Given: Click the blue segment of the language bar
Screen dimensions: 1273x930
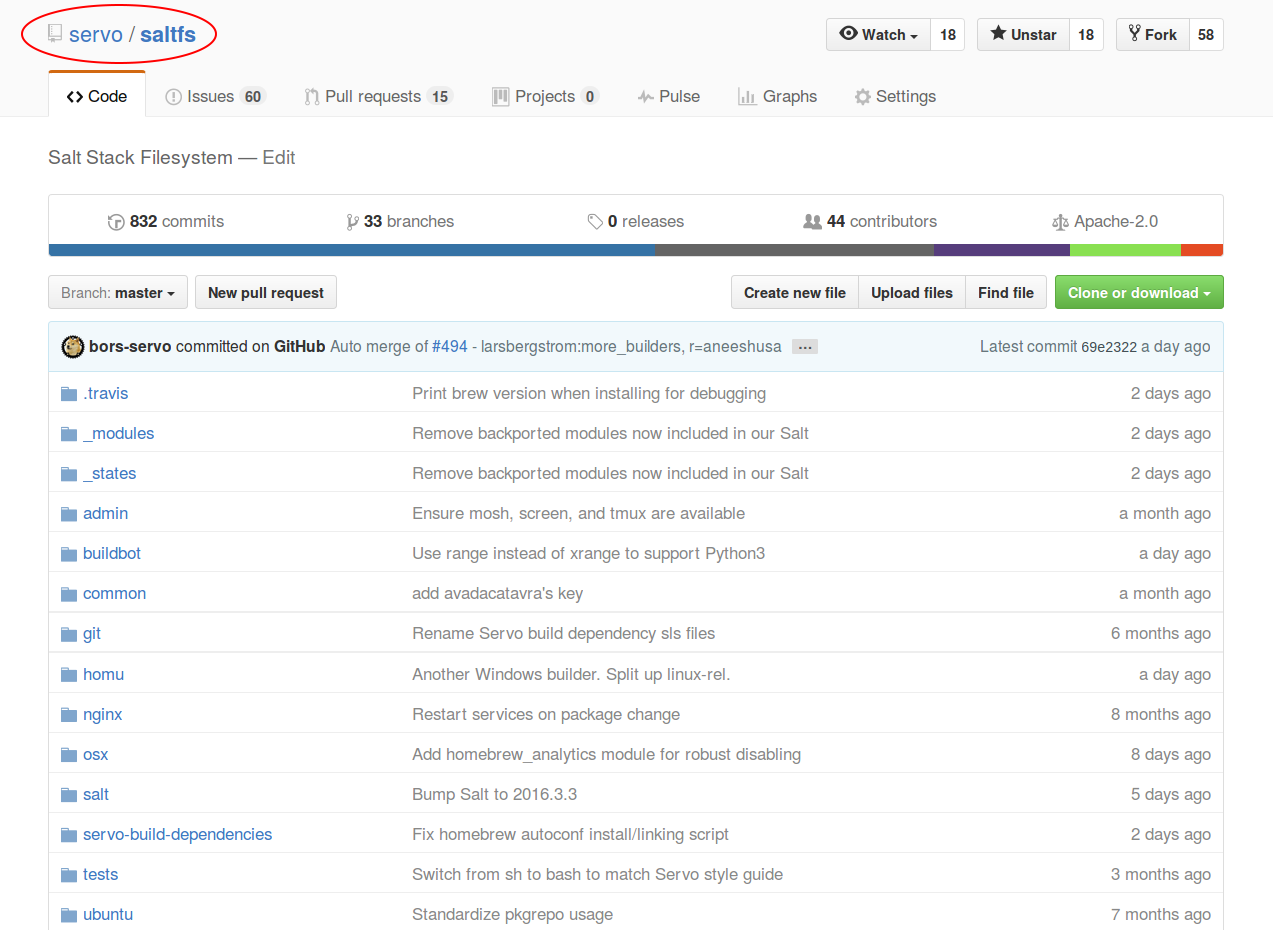Looking at the screenshot, I should click(x=352, y=250).
